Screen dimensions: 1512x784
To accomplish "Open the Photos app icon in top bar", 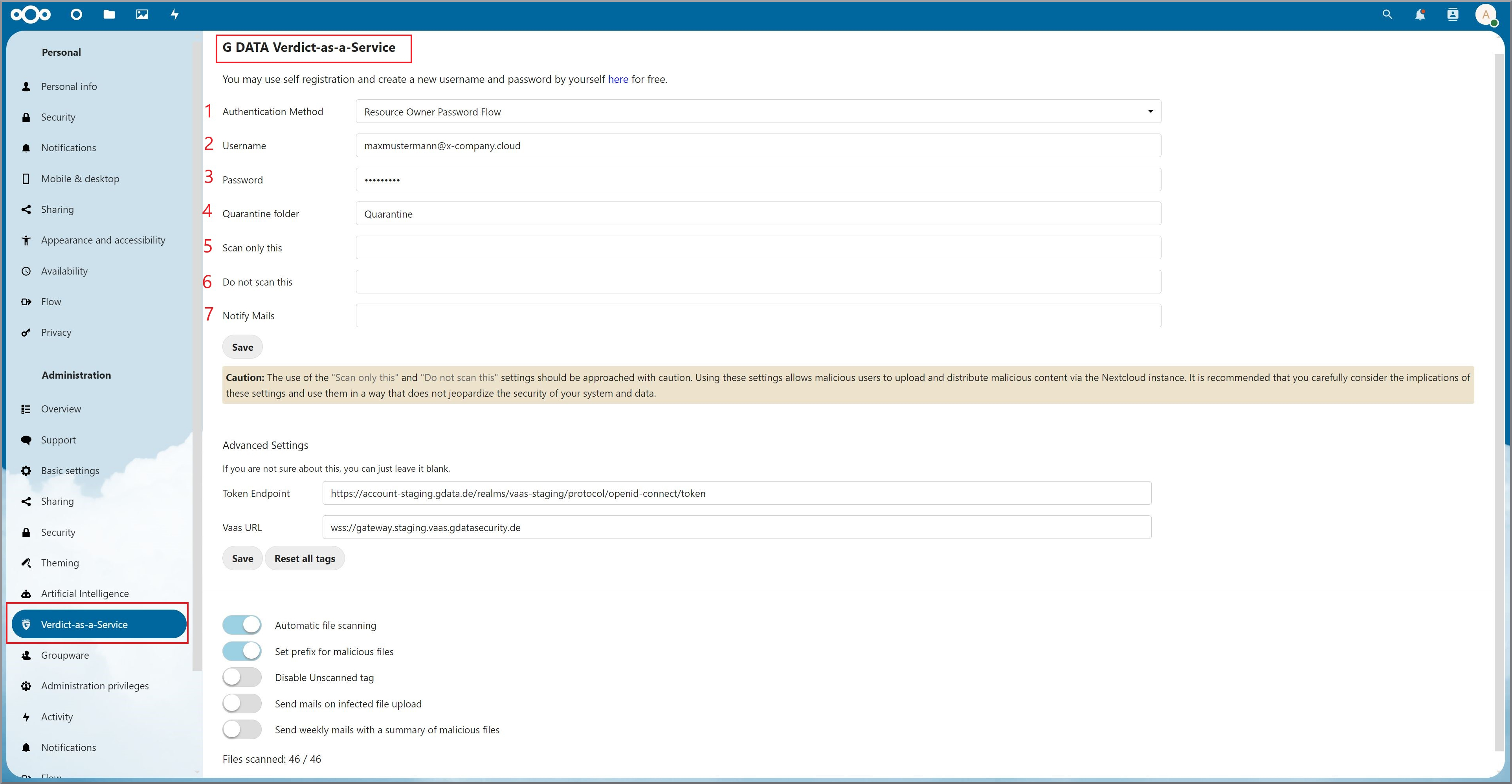I will pyautogui.click(x=142, y=15).
